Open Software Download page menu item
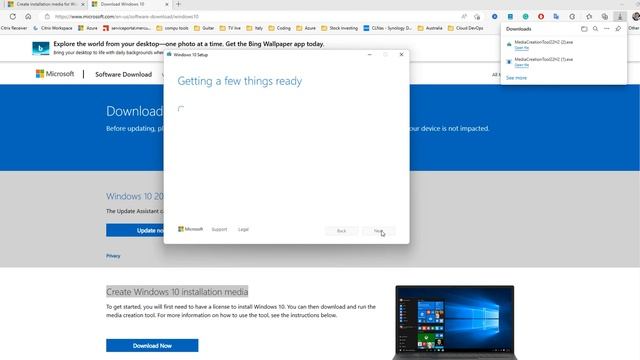 tap(124, 74)
